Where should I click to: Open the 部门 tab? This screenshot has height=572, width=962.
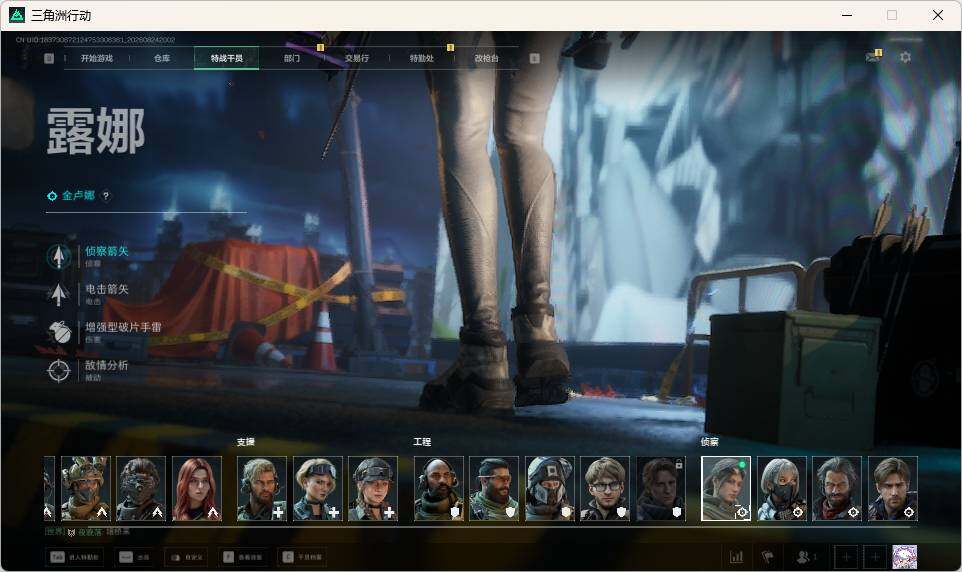tap(291, 58)
